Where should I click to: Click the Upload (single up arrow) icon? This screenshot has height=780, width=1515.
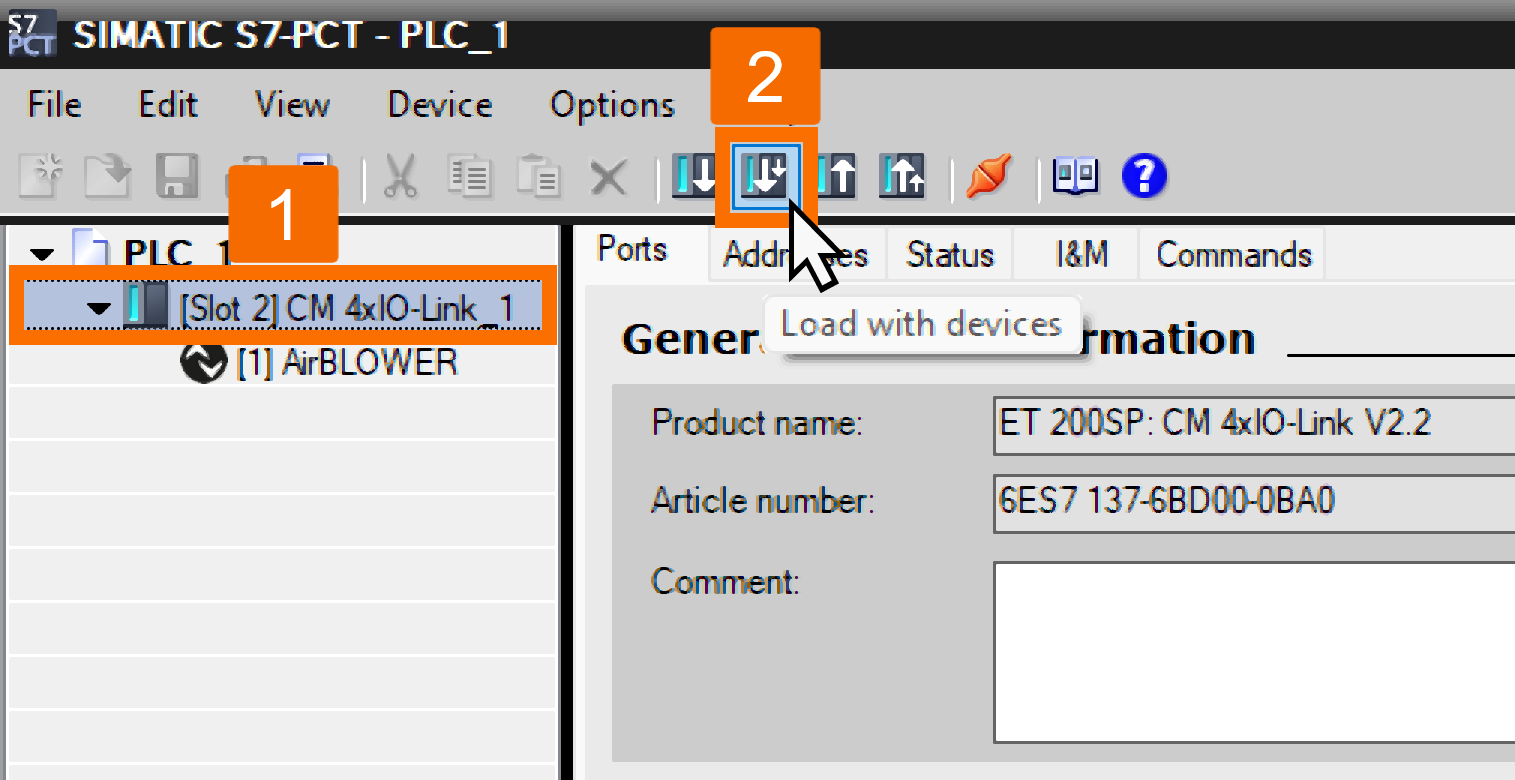[x=836, y=177]
